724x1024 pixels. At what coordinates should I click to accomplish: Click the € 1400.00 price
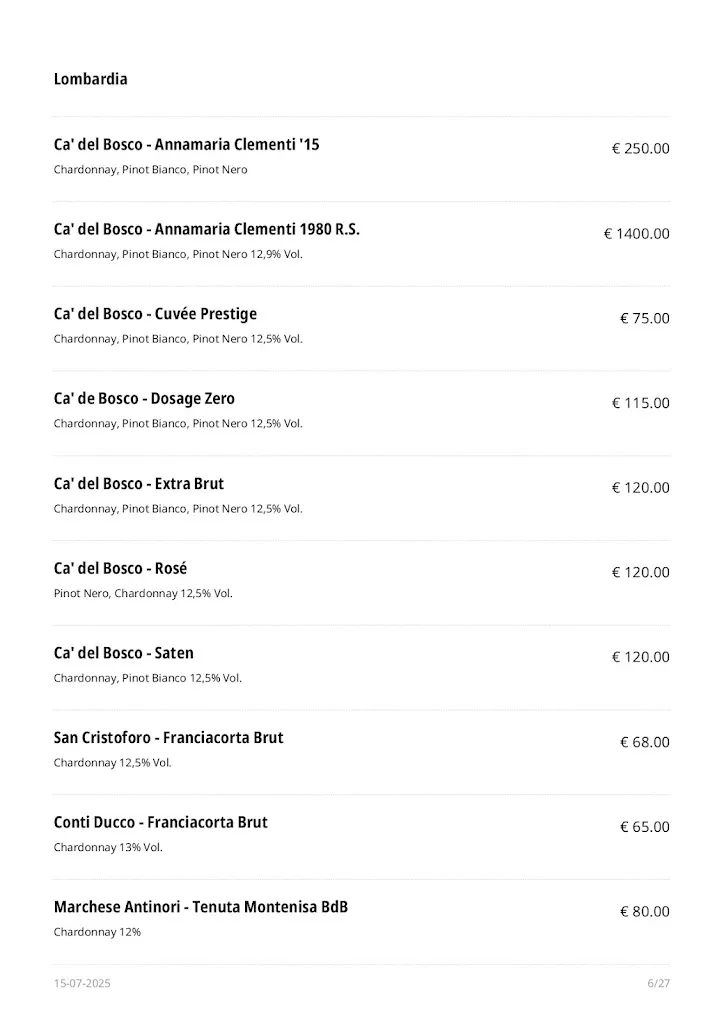pyautogui.click(x=636, y=234)
